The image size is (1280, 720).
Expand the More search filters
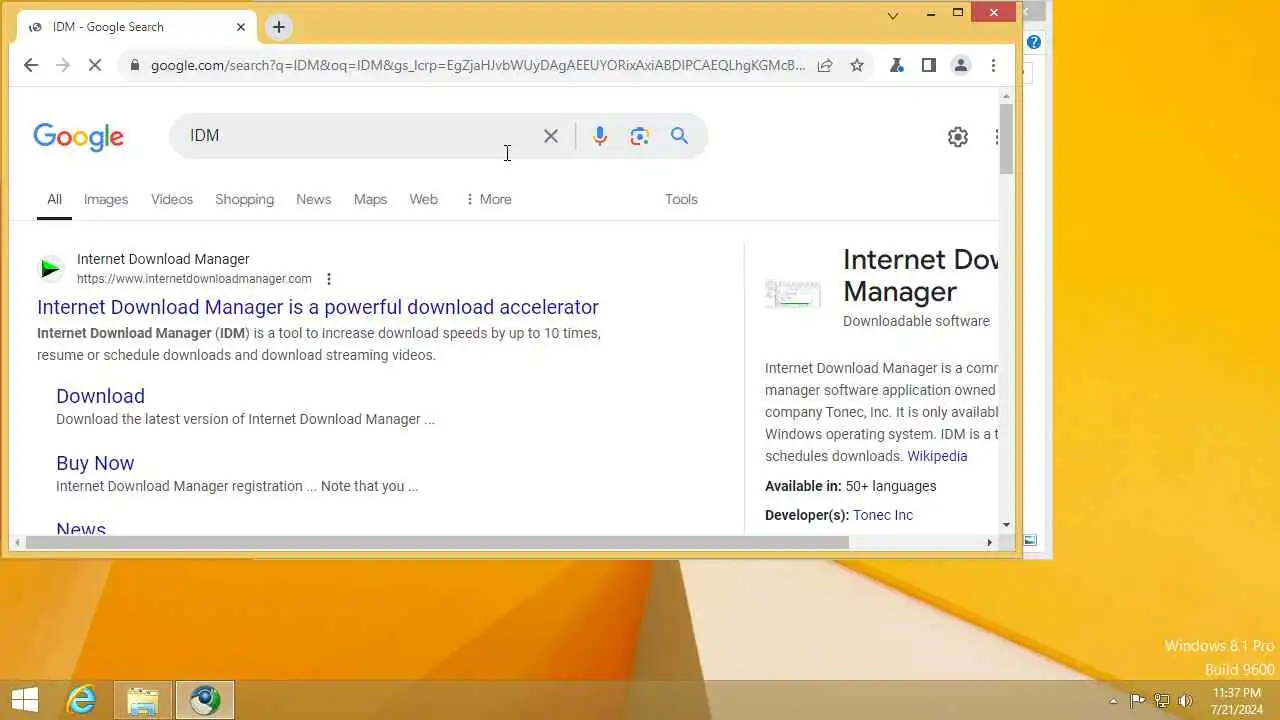coord(488,199)
